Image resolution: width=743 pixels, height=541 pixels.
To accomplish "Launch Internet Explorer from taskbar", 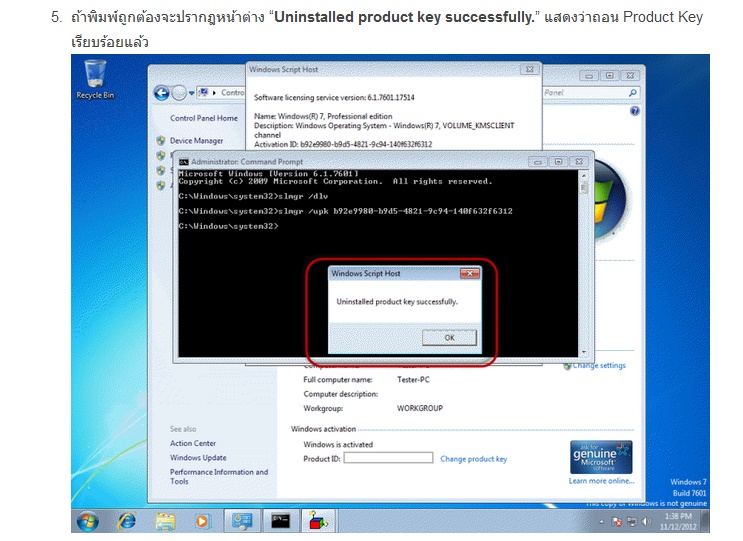I will point(127,521).
